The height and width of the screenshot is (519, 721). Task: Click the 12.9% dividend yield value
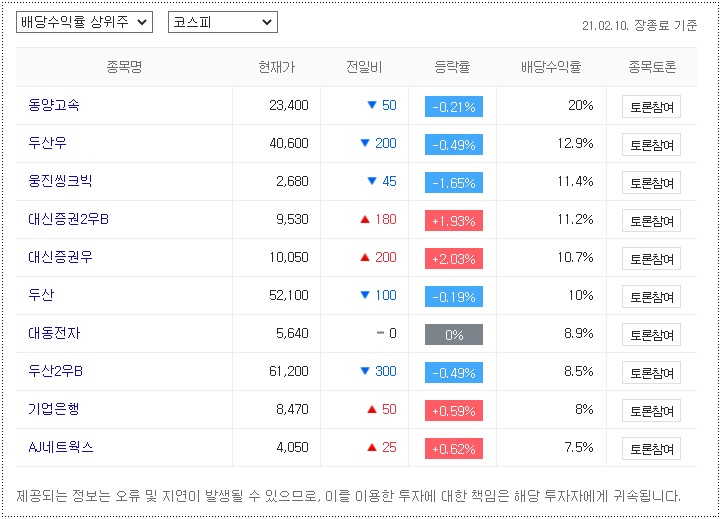point(575,143)
